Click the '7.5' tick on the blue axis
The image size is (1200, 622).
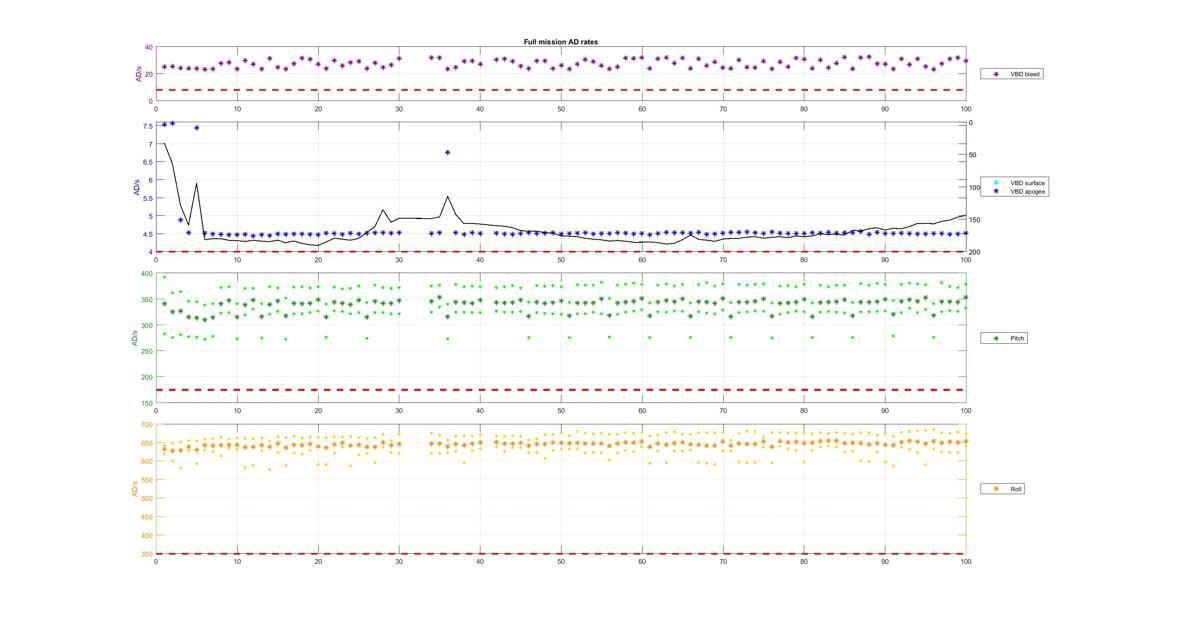[x=148, y=126]
